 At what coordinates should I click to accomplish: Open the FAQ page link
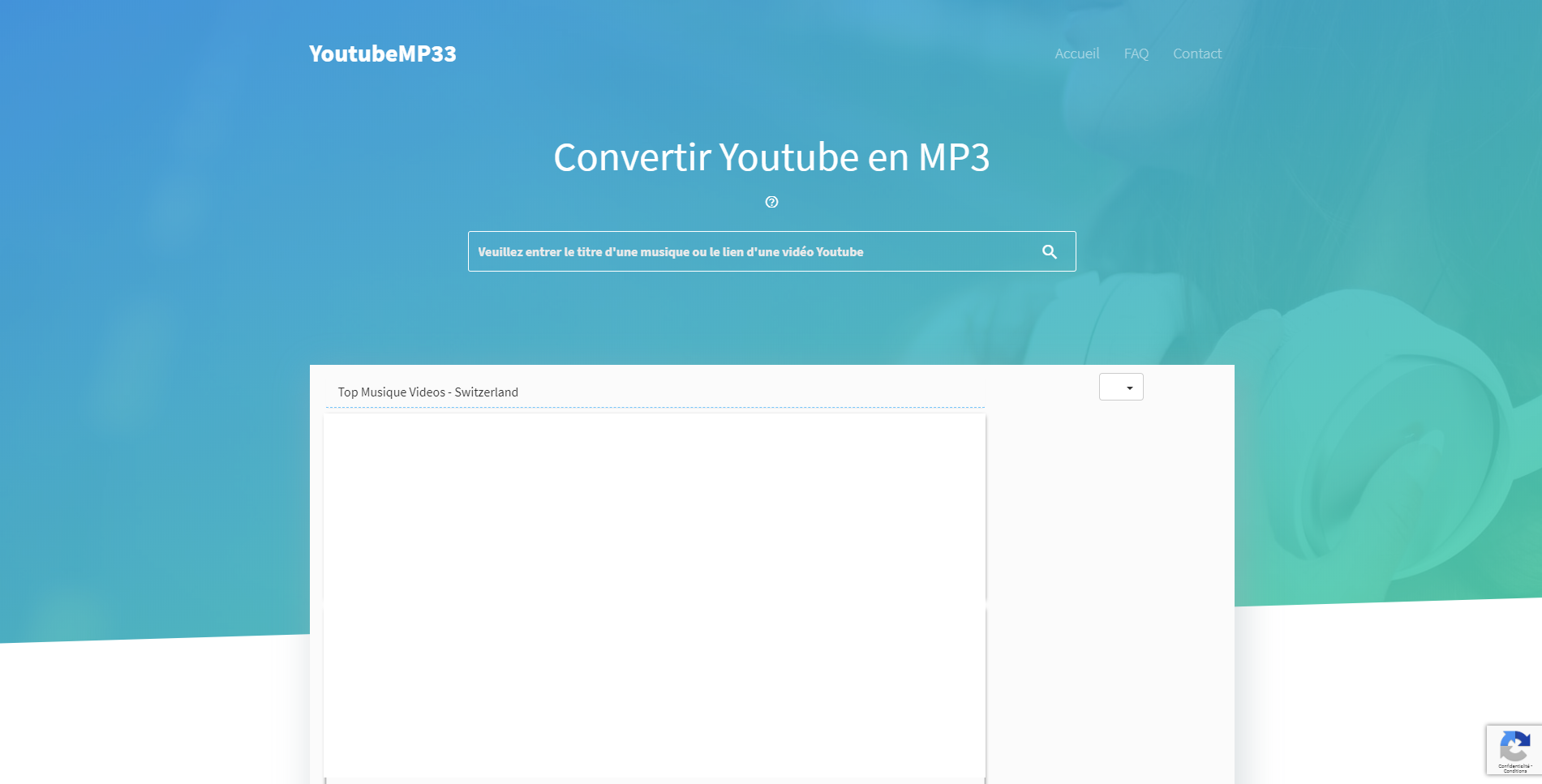tap(1136, 54)
